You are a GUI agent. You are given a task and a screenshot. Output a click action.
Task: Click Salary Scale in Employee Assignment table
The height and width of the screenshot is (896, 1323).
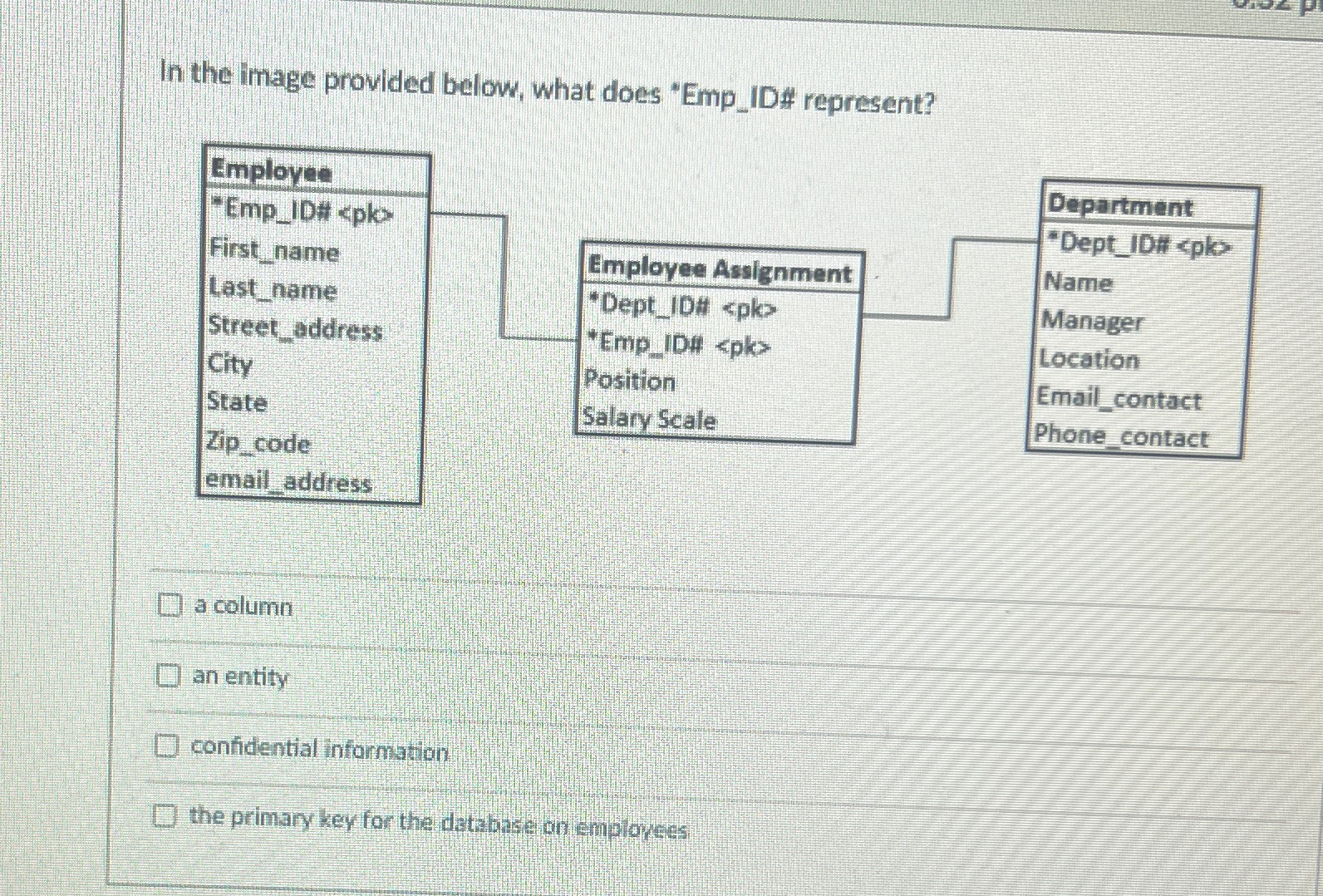tap(649, 418)
